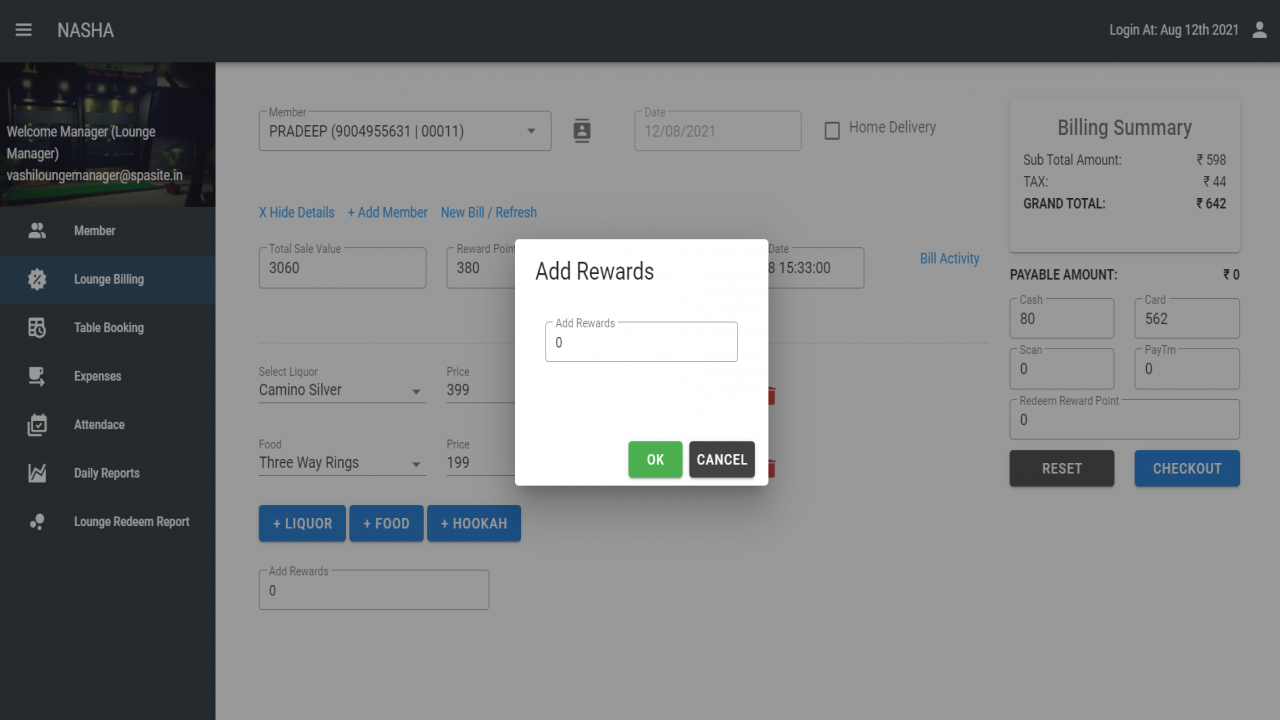Click the Add Rewards field in the dialog
Image resolution: width=1280 pixels, height=720 pixels.
(x=641, y=342)
